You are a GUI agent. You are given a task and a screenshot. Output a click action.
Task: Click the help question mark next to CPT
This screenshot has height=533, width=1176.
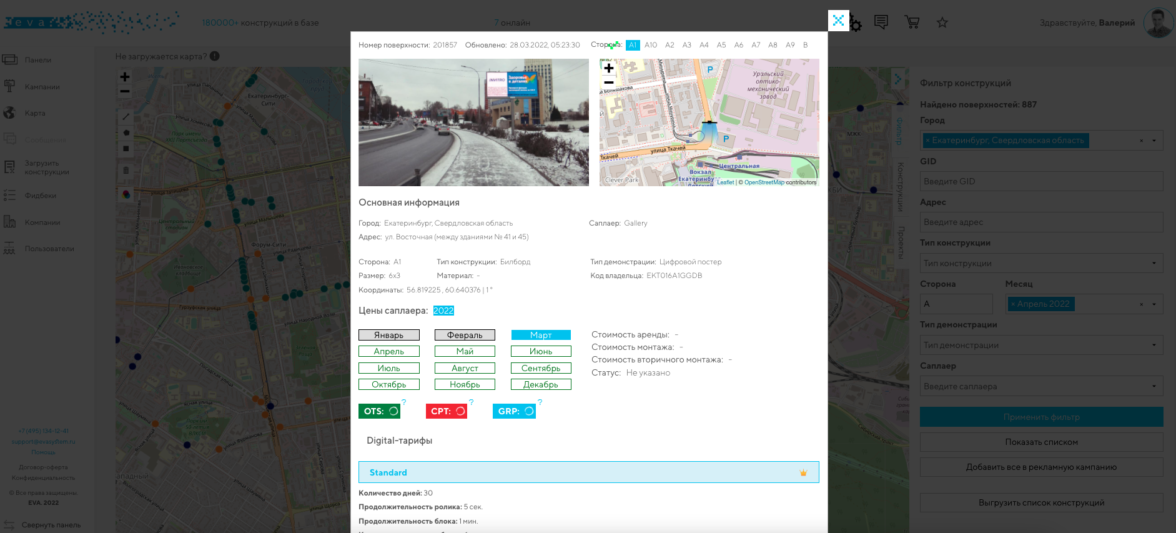[x=471, y=403]
